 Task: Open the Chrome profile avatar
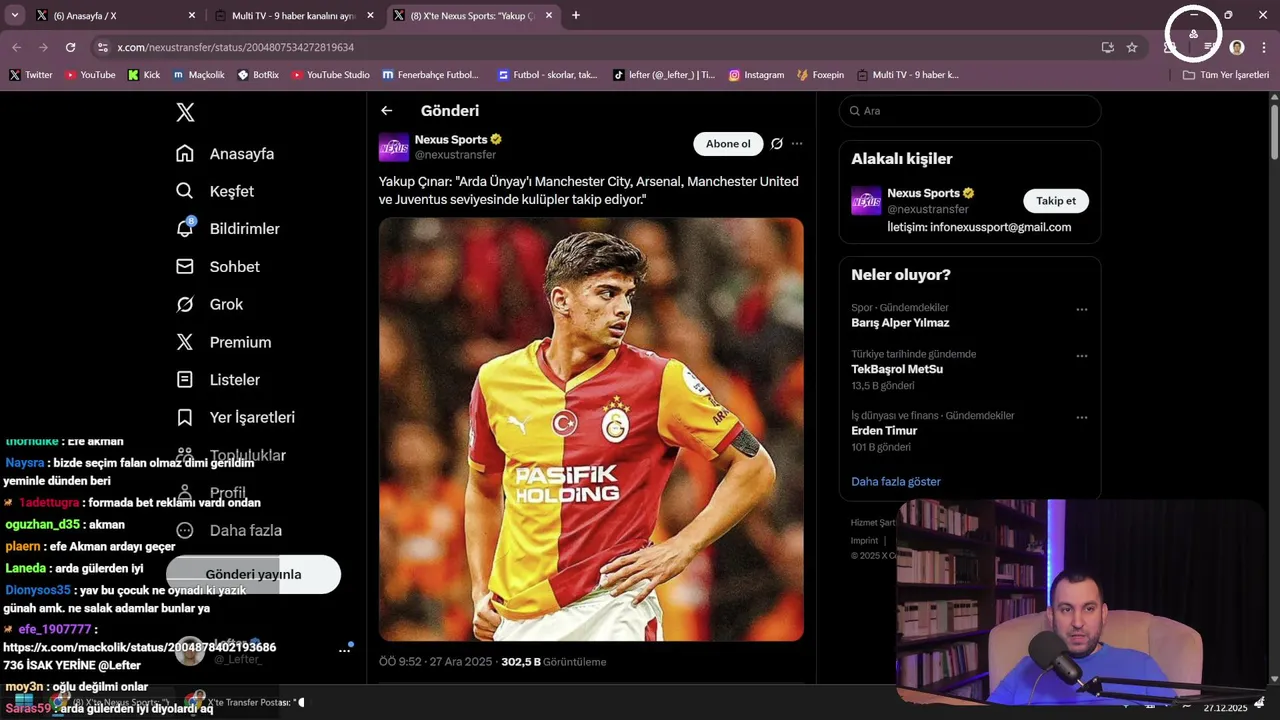[1237, 47]
